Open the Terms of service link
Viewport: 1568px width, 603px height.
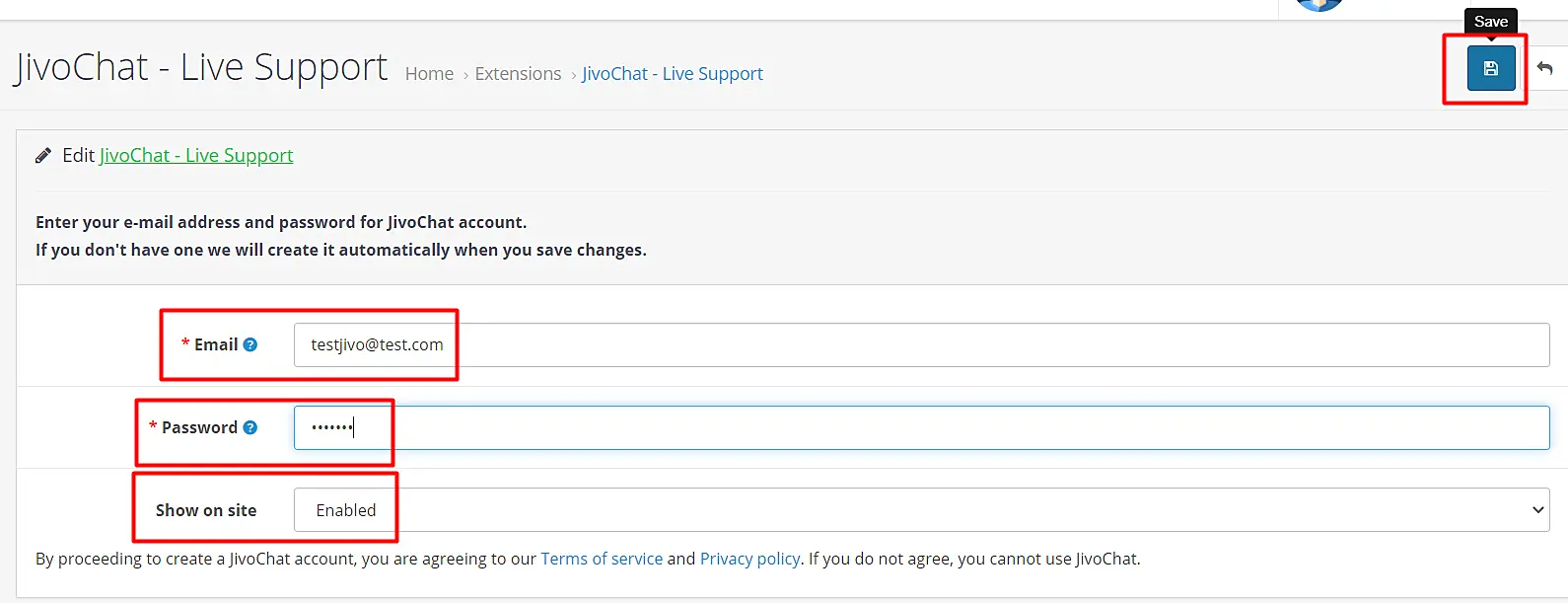click(x=602, y=559)
